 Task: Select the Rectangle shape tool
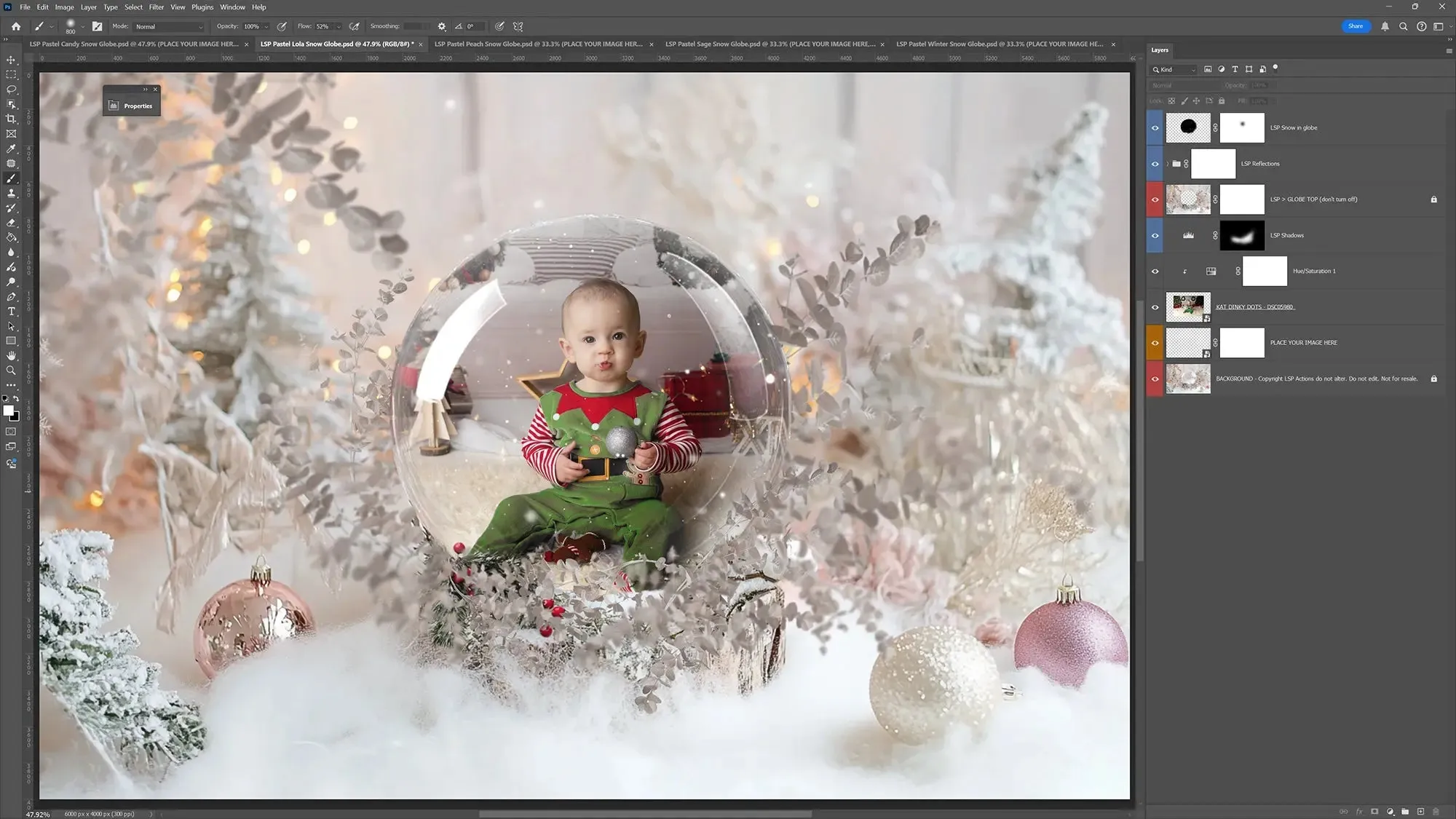click(11, 341)
